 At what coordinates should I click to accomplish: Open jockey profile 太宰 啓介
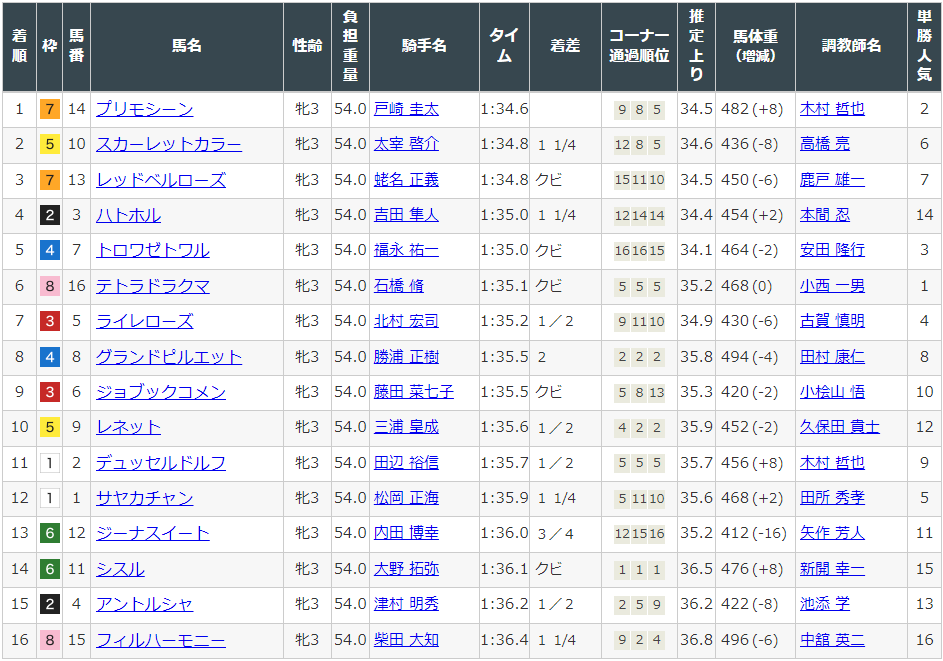[x=407, y=144]
